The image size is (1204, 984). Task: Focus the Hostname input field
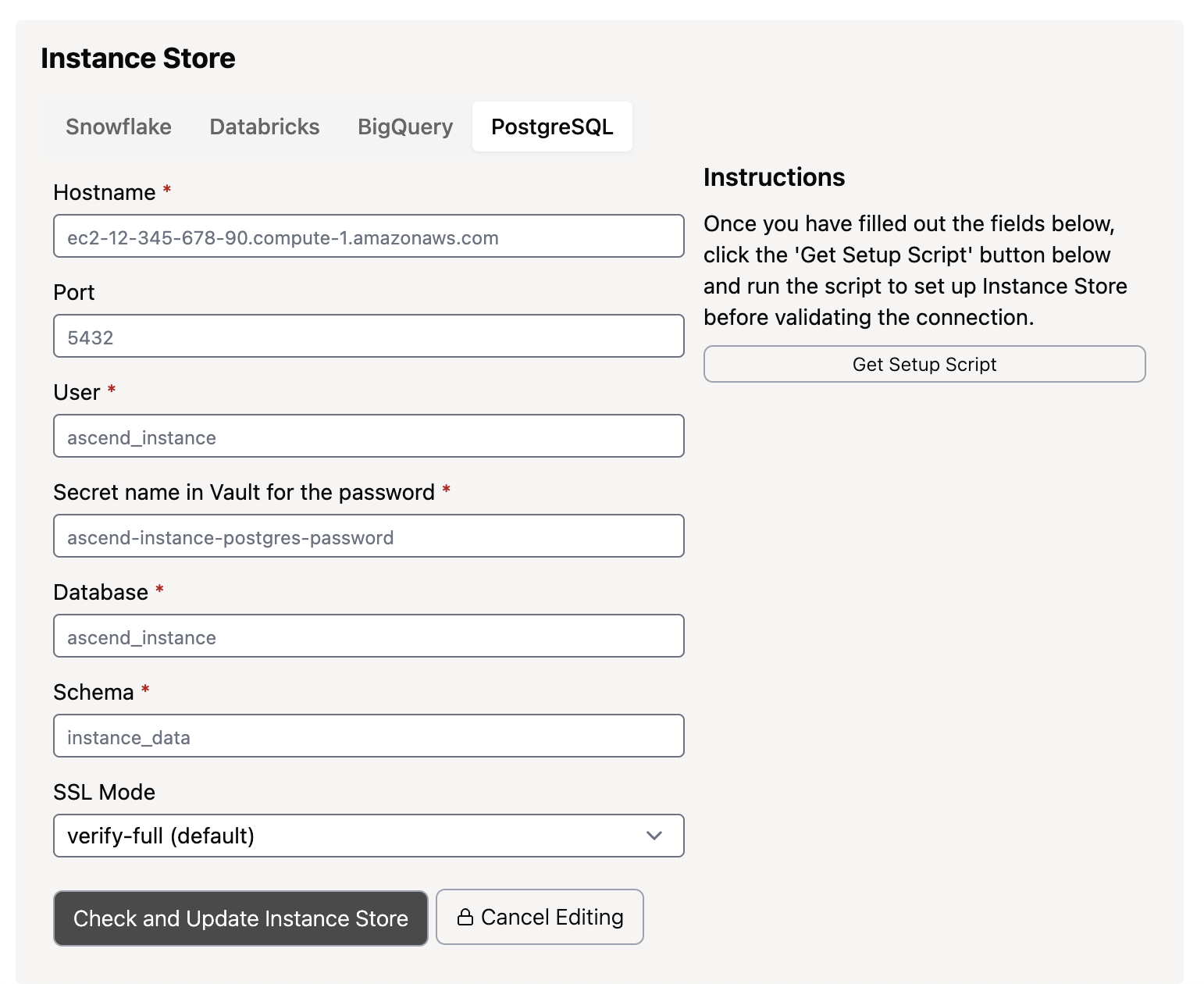coord(369,236)
